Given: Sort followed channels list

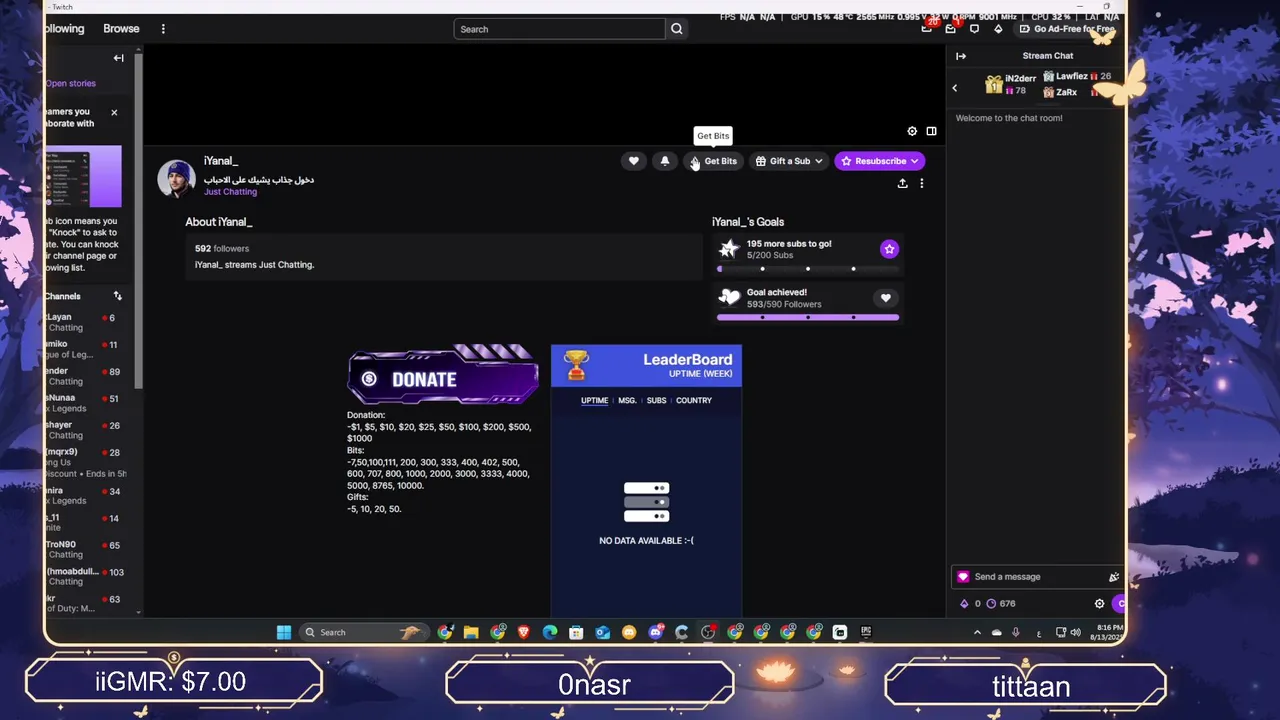Looking at the screenshot, I should click(x=117, y=296).
